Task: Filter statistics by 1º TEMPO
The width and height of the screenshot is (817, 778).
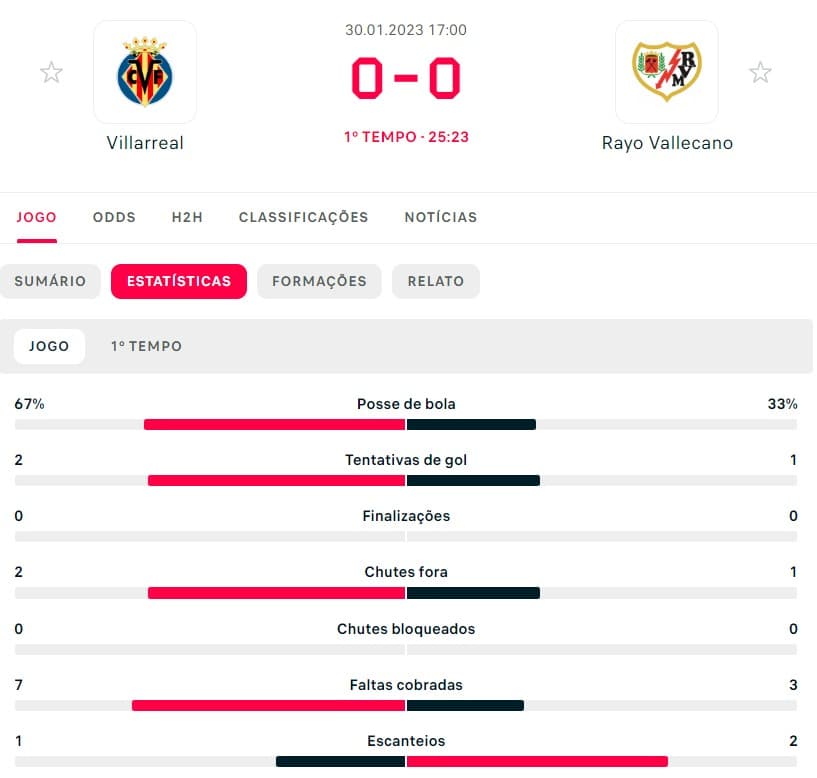Action: 146,346
